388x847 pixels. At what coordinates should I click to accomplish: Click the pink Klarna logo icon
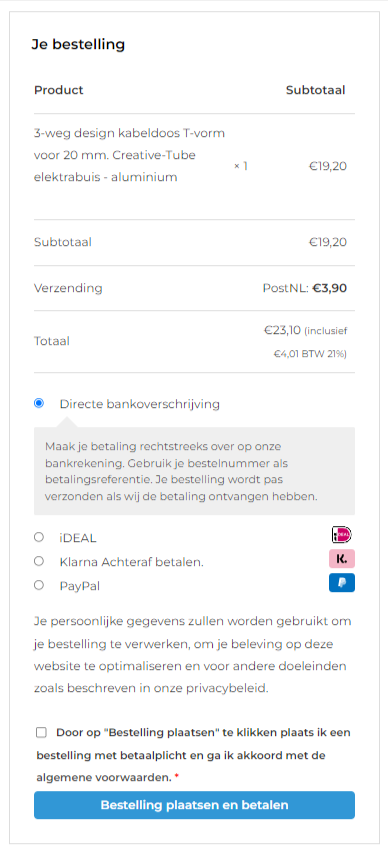(x=342, y=559)
